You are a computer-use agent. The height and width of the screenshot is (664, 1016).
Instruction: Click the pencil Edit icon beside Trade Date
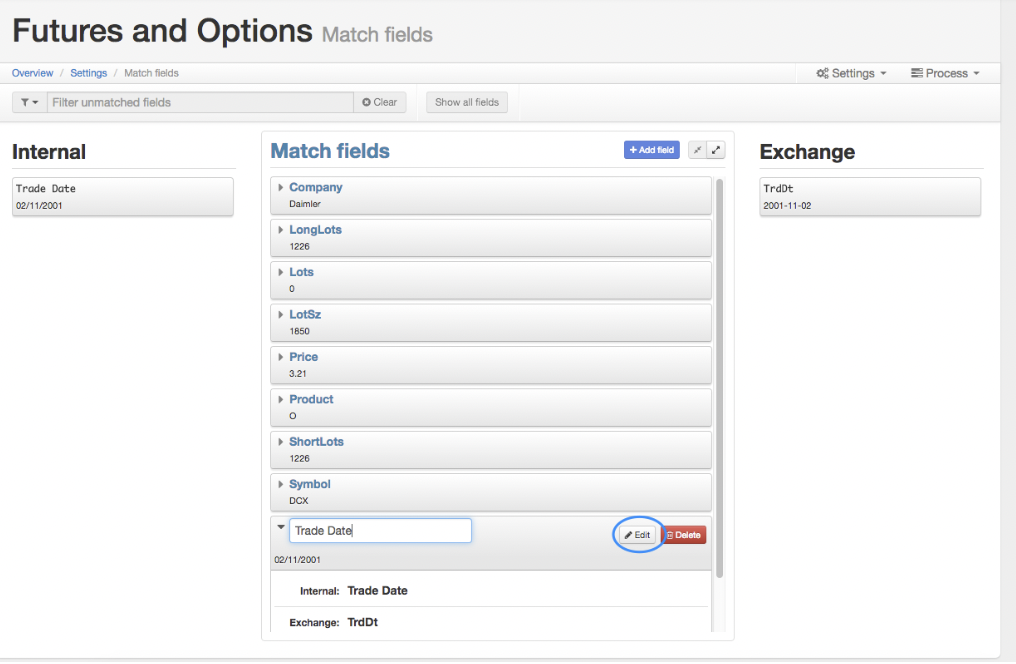click(x=627, y=534)
